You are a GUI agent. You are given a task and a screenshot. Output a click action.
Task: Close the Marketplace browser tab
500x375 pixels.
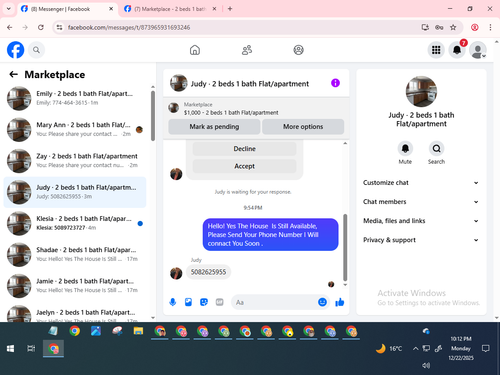click(214, 9)
